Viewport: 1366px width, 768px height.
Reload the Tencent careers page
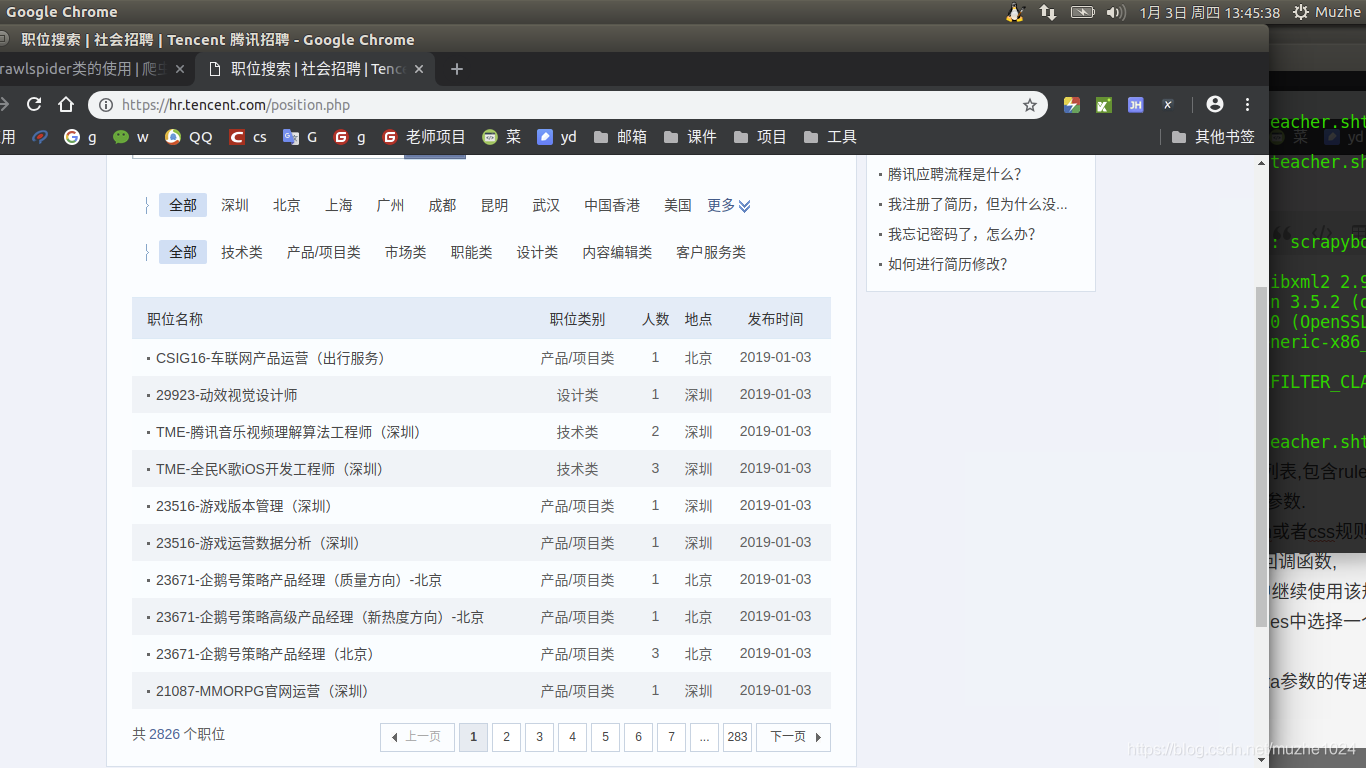(x=34, y=104)
